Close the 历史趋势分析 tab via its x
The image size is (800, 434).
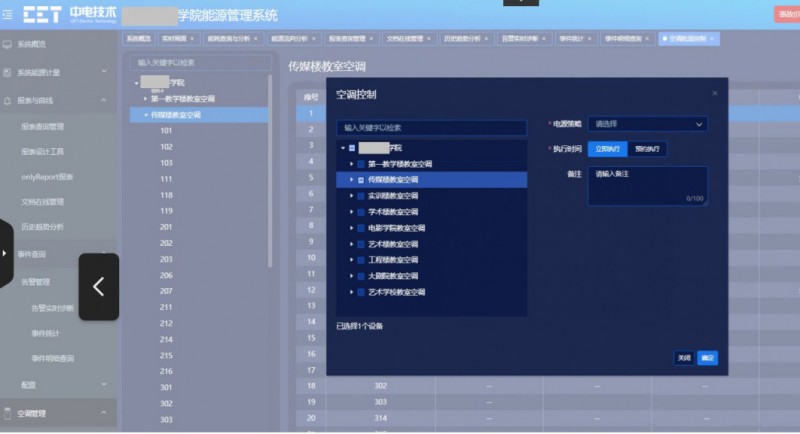click(x=486, y=39)
